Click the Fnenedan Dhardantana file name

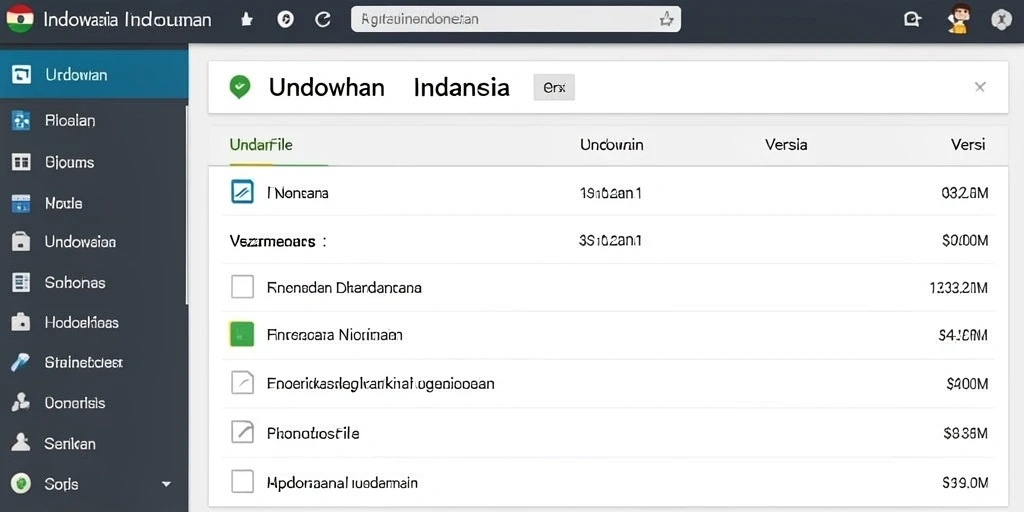pyautogui.click(x=344, y=287)
